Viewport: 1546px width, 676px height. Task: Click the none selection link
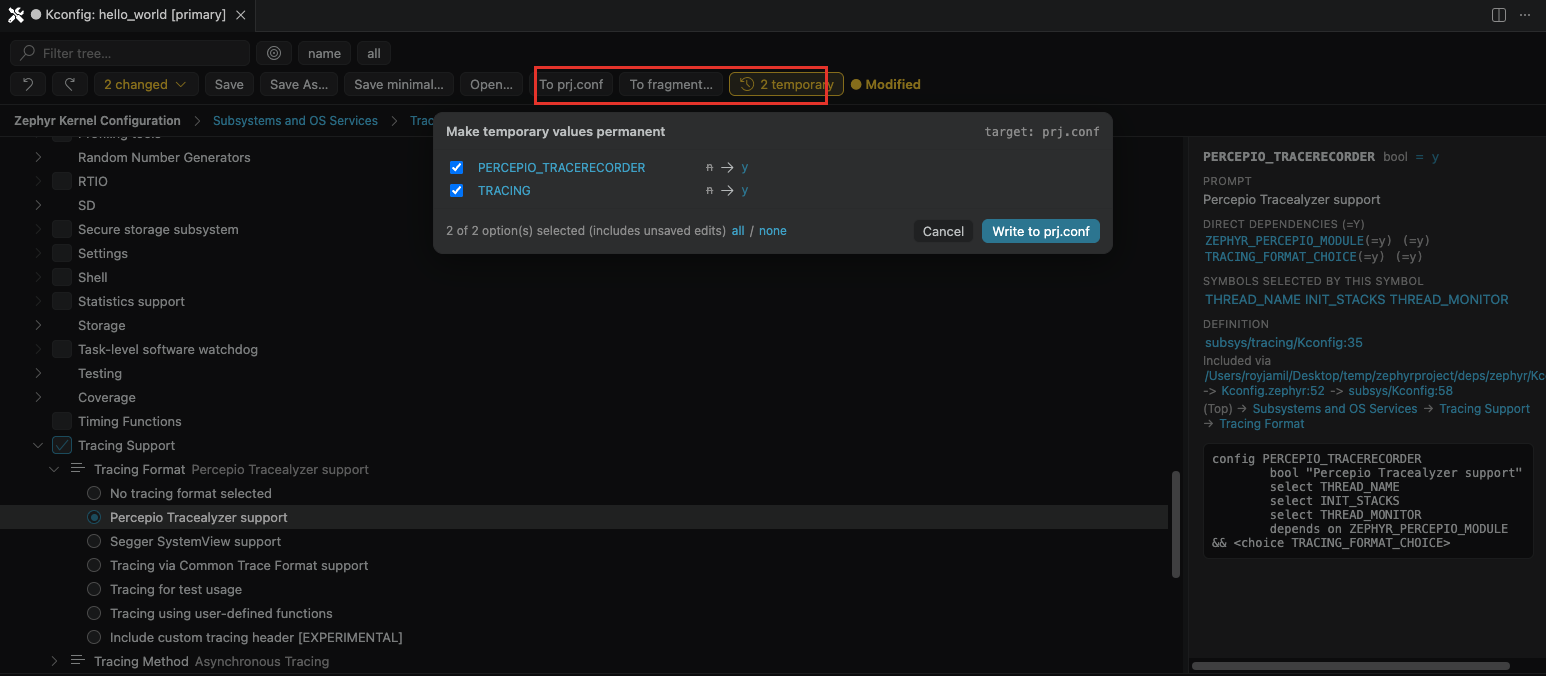point(773,231)
